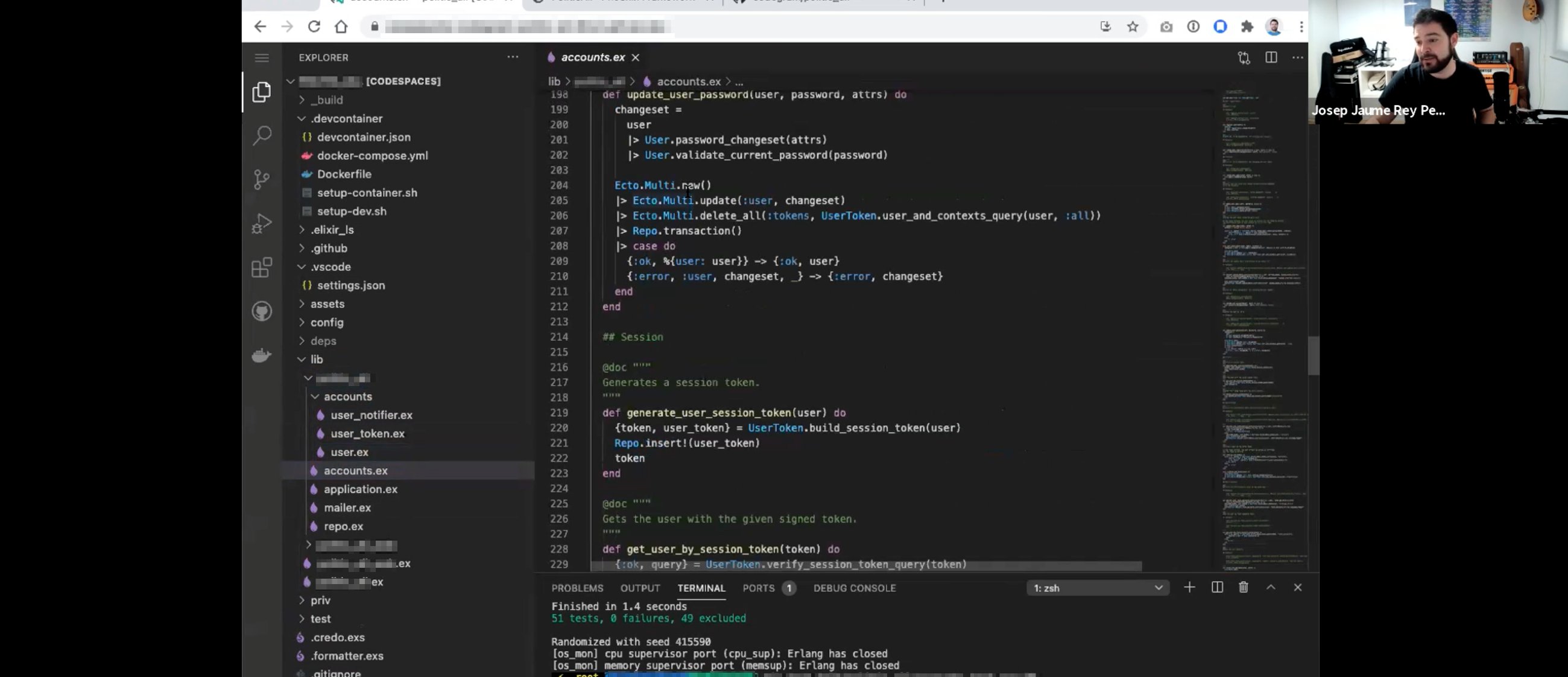The height and width of the screenshot is (677, 1568).
Task: Reload the page in the browser
Action: point(314,26)
